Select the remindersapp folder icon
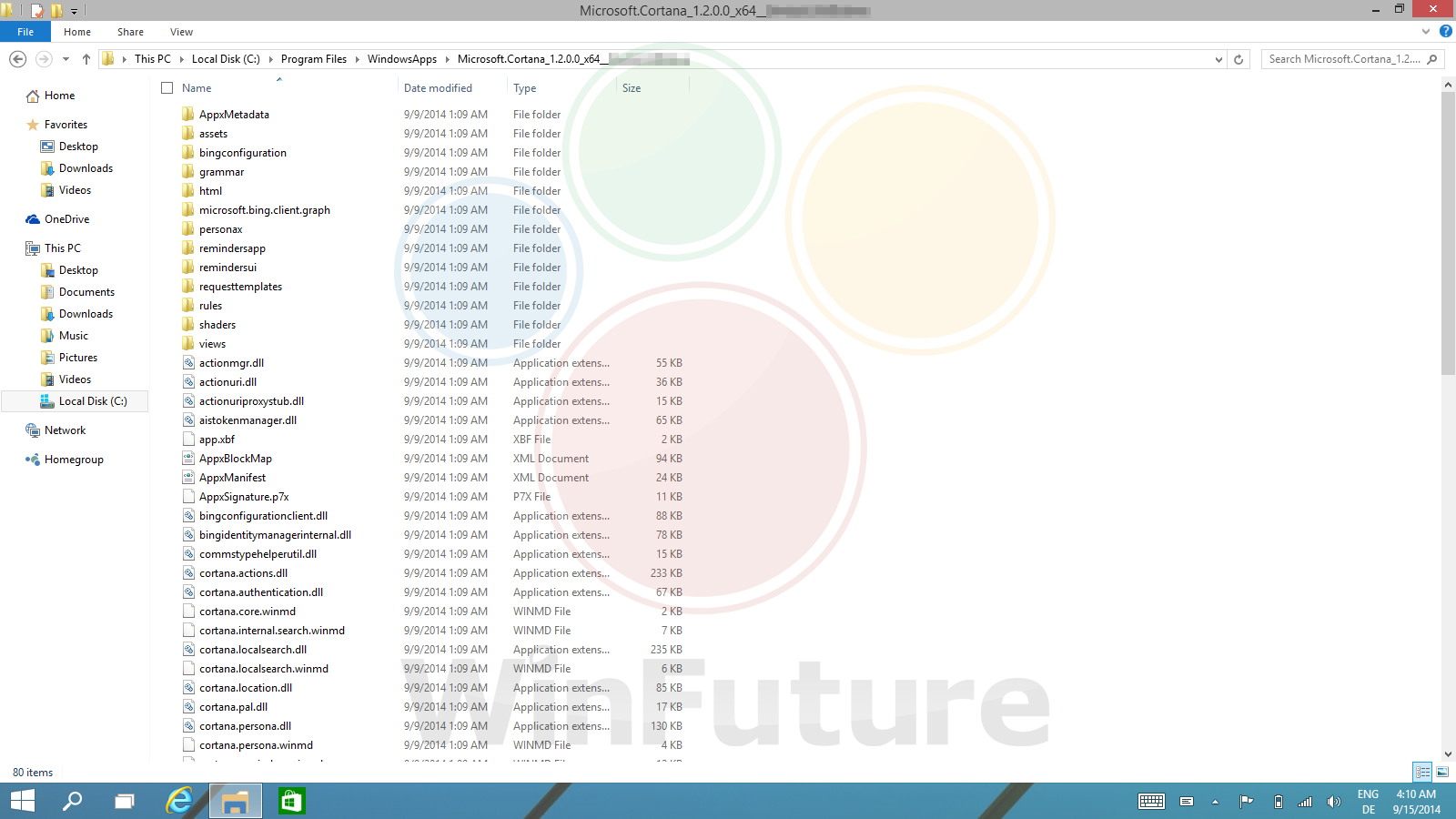 [x=188, y=248]
